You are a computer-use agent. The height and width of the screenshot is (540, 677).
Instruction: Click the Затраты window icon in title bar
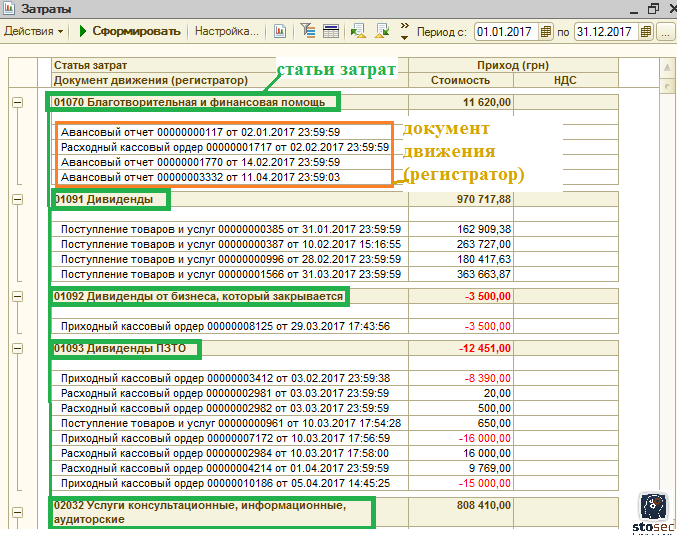pyautogui.click(x=9, y=8)
